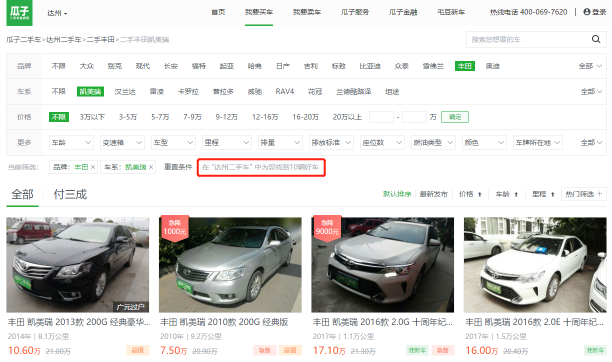Image resolution: width=612 pixels, height=362 pixels.
Task: Select 卡罗拉 series filter
Action: point(188,91)
